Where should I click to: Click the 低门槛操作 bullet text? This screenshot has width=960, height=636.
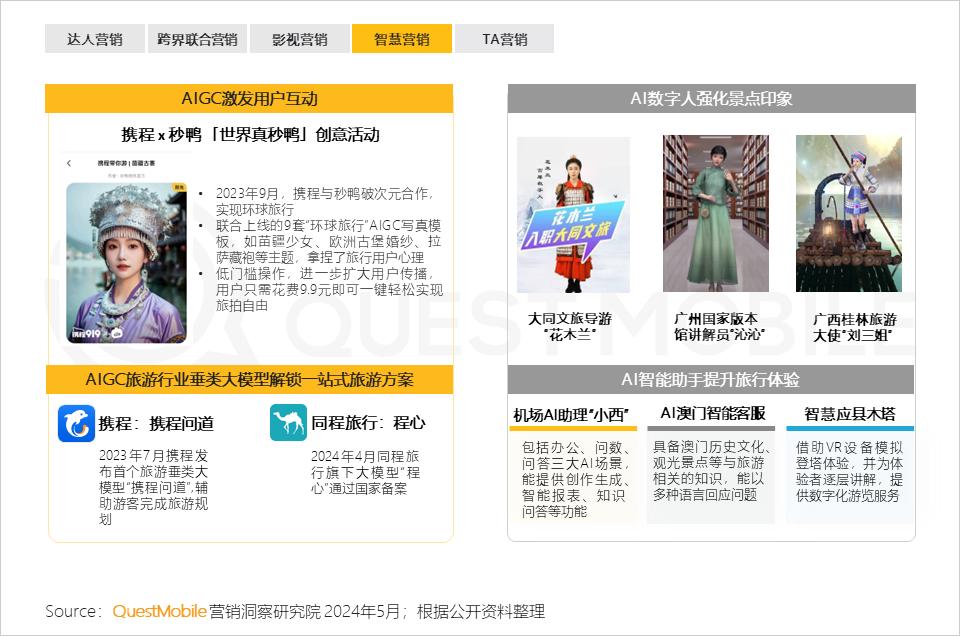pyautogui.click(x=329, y=290)
